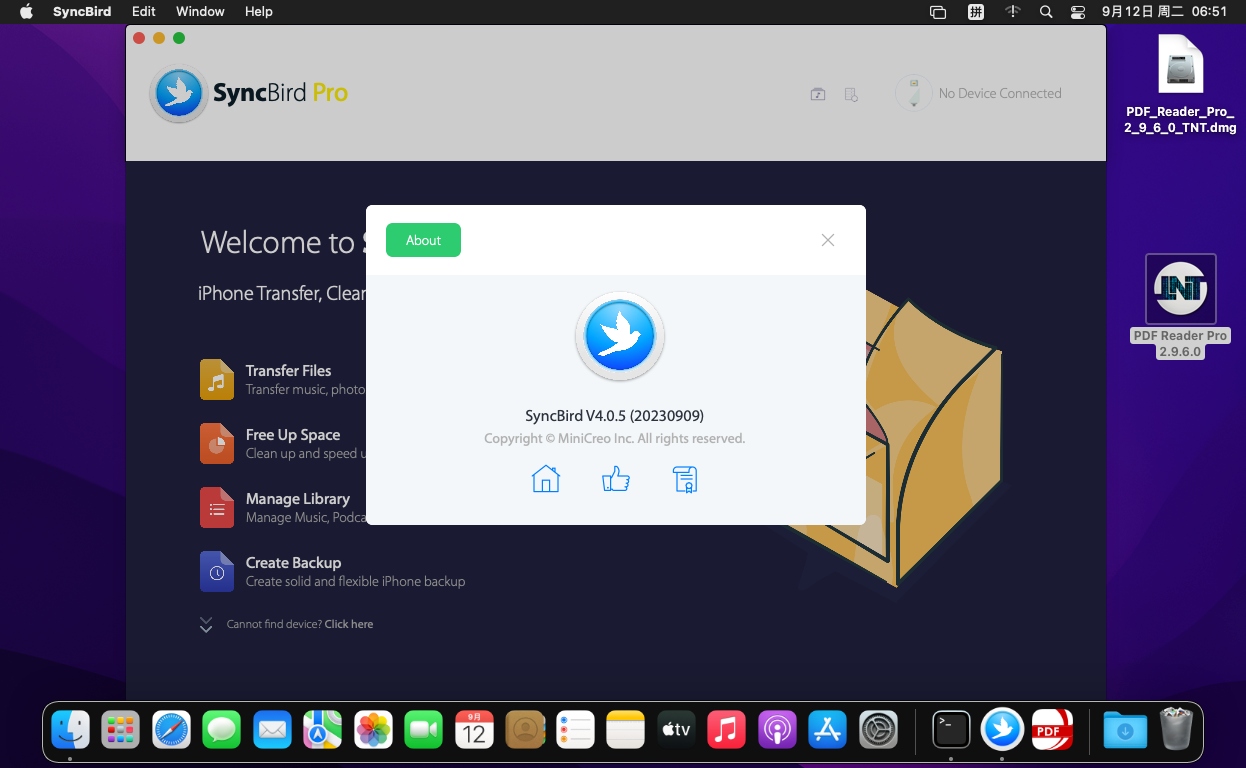Follow the Click here link for device help
This screenshot has width=1246, height=768.
click(x=348, y=624)
